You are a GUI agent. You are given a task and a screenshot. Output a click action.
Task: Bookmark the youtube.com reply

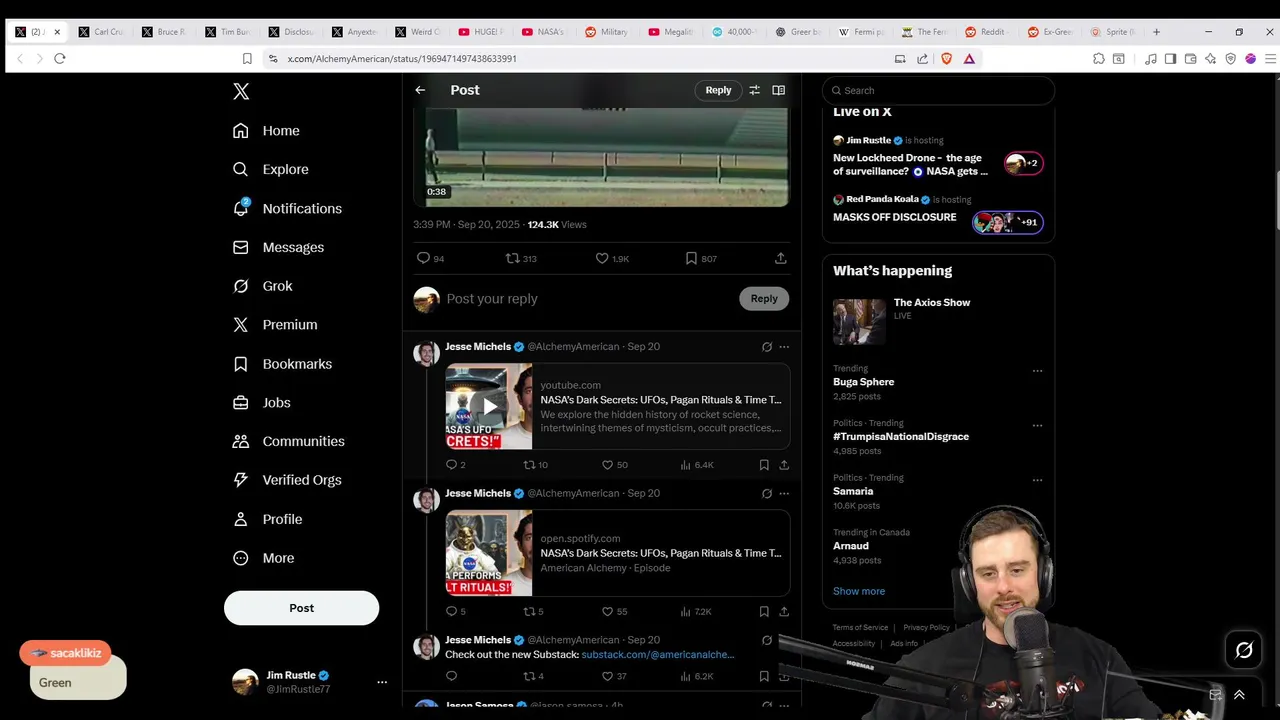click(764, 465)
